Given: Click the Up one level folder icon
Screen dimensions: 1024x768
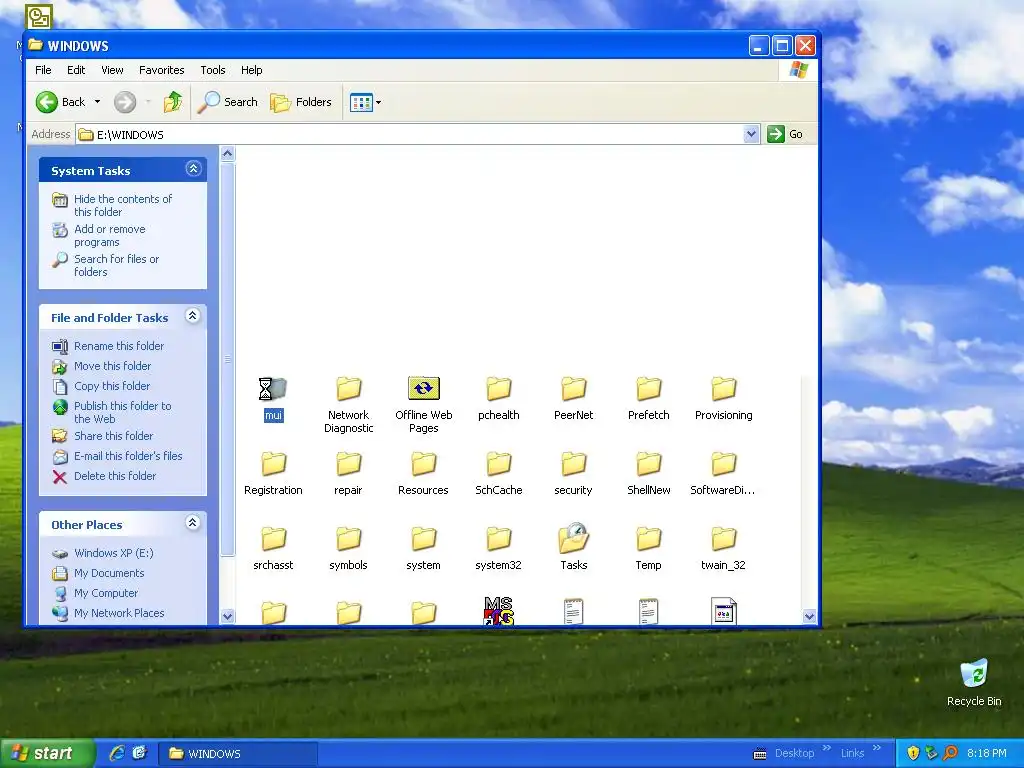Looking at the screenshot, I should (173, 102).
